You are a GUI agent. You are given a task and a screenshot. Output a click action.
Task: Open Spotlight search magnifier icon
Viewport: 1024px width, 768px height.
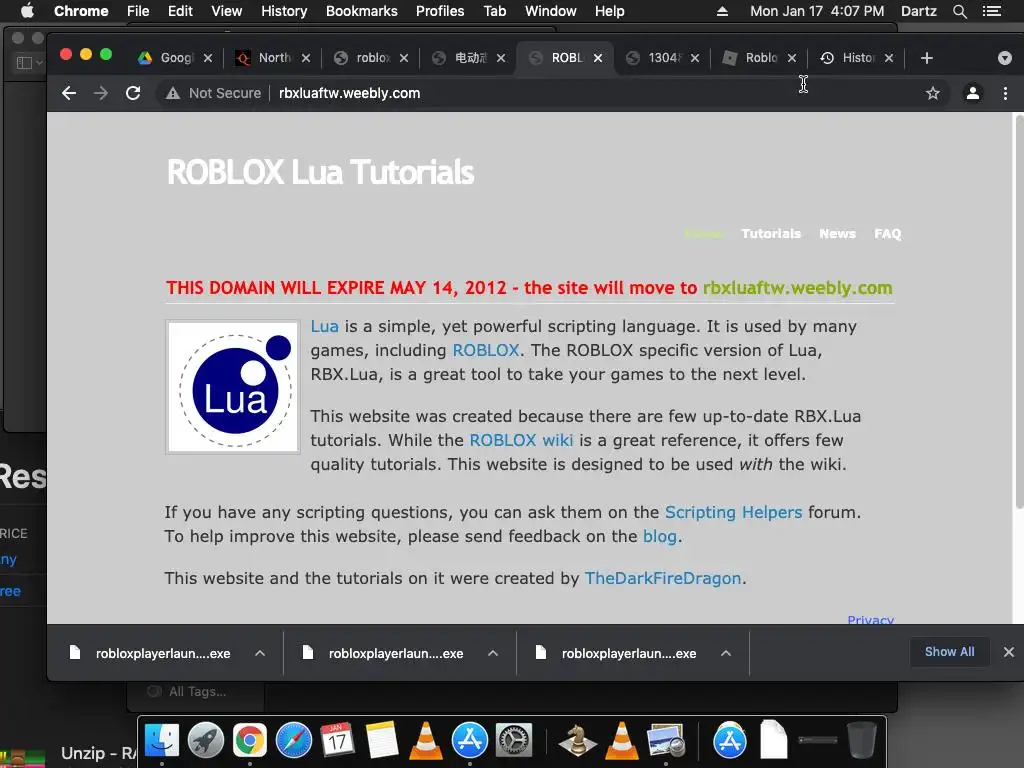point(960,11)
